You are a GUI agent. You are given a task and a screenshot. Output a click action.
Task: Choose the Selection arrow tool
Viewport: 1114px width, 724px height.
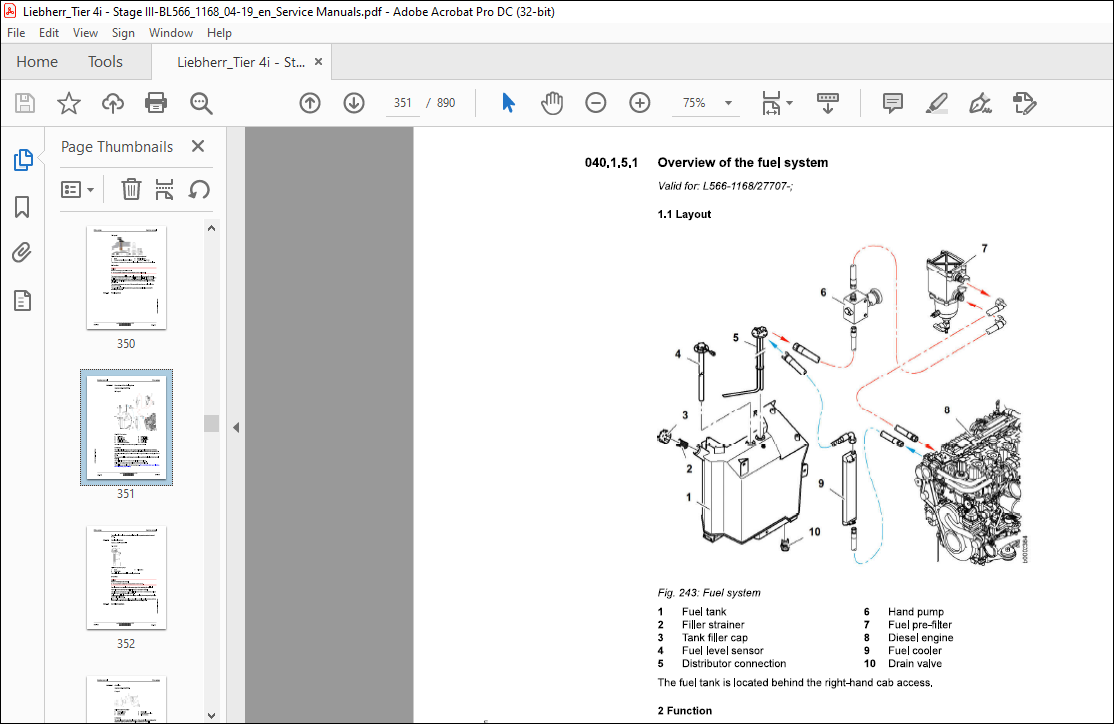508,103
